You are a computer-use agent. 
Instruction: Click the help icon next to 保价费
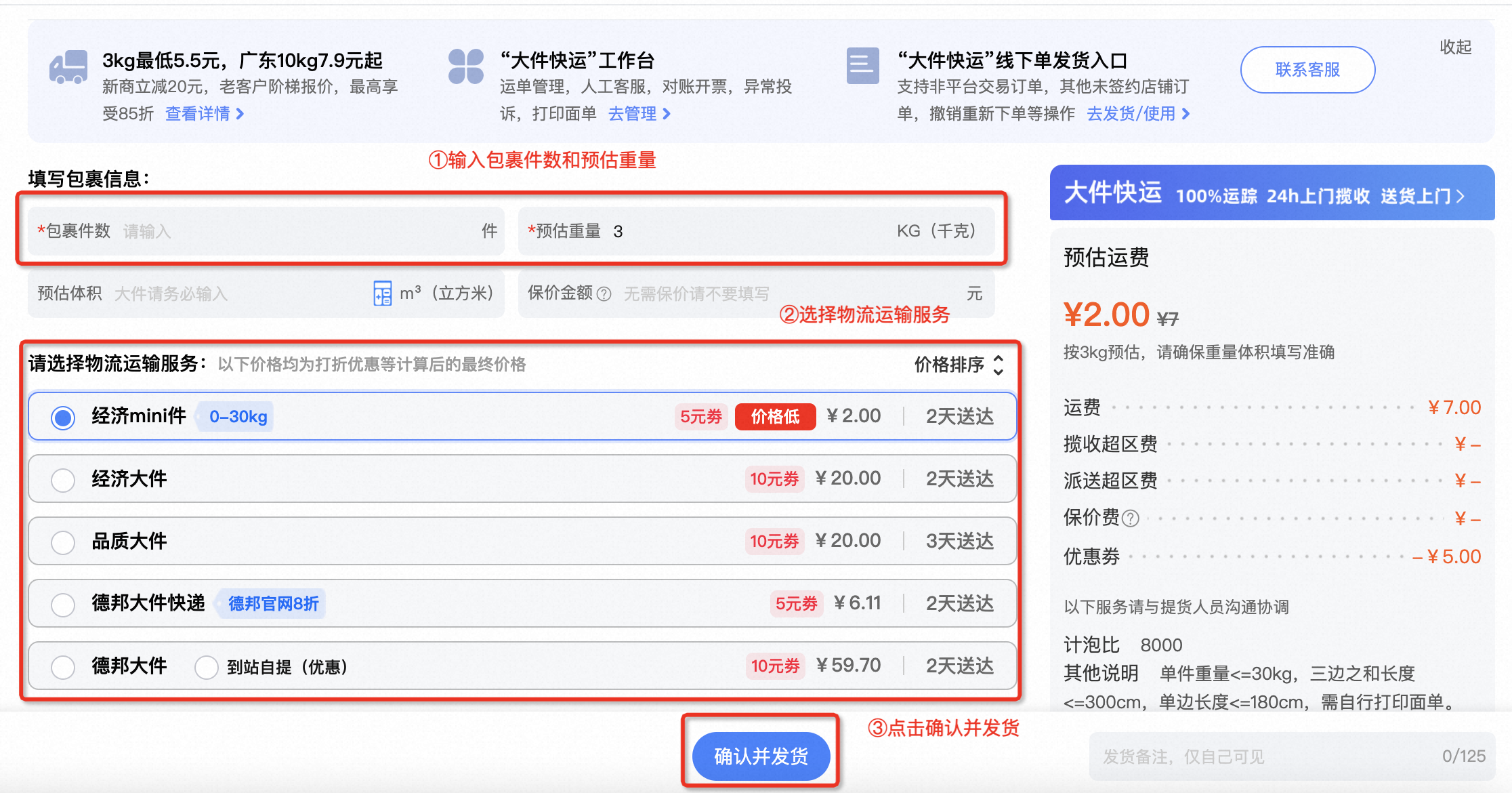click(x=1131, y=518)
